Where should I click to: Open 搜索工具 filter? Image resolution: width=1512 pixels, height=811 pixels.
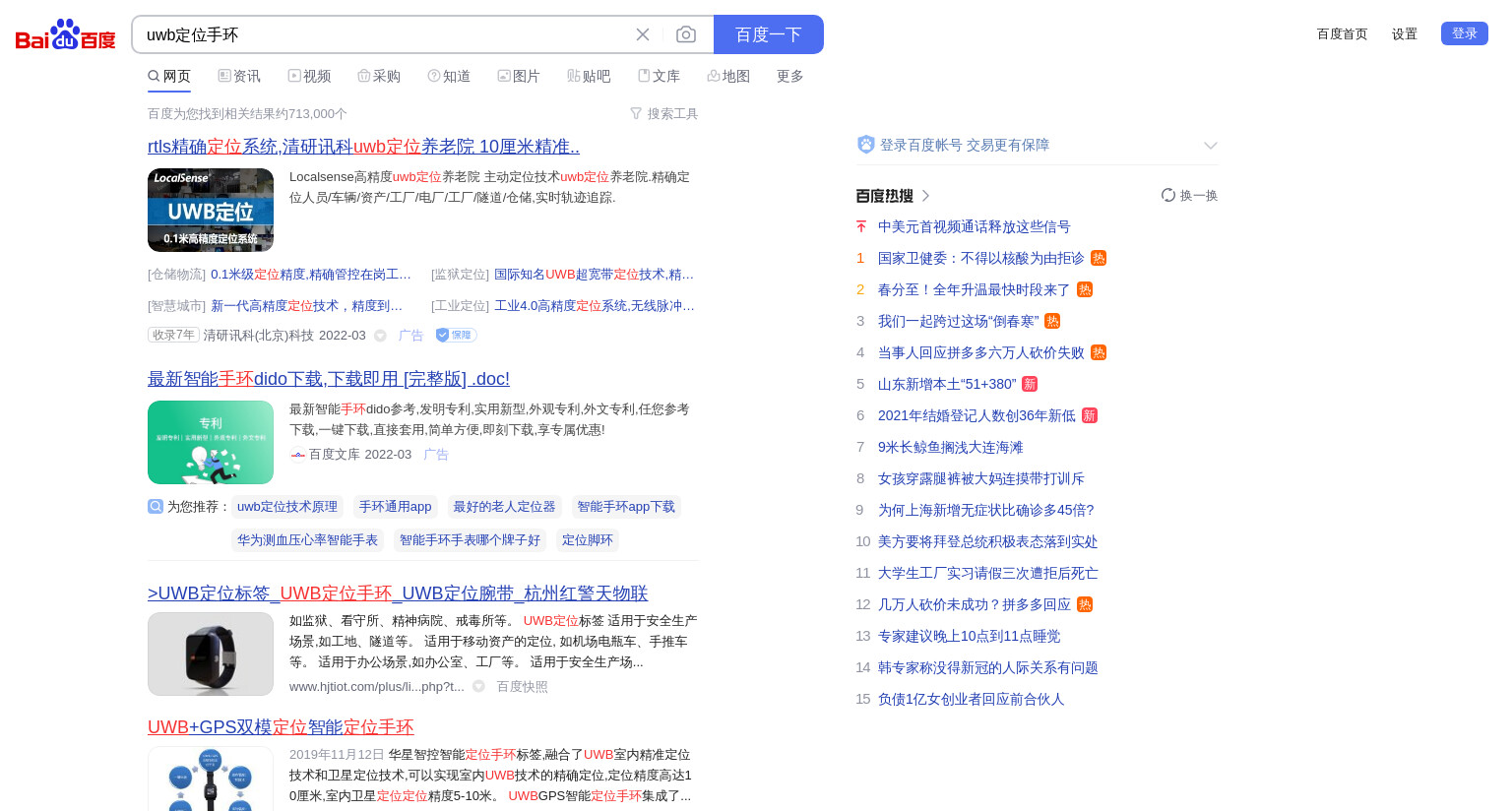pos(664,114)
